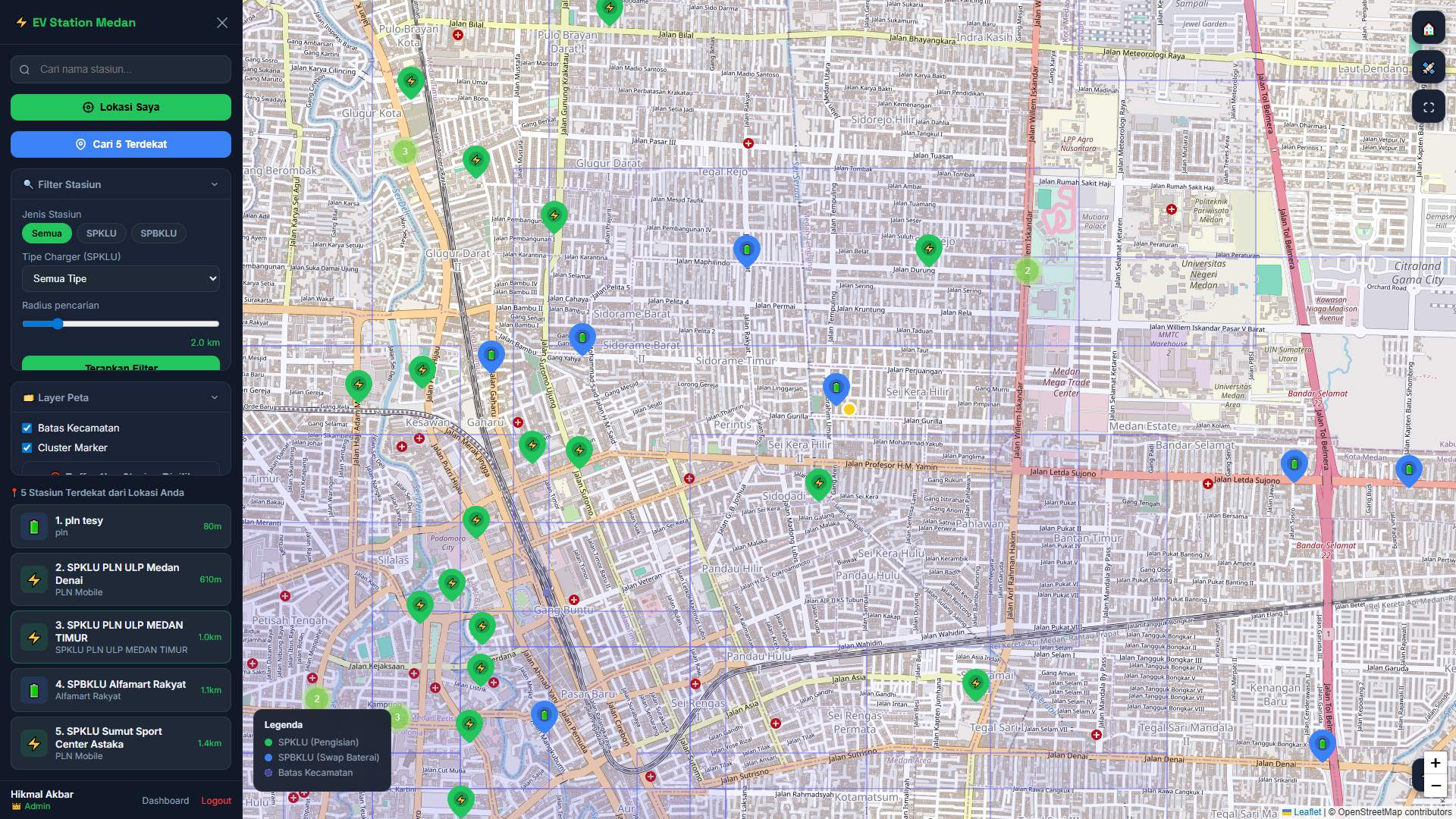
Task: Open cluster 2 marker below Jalan Kejaksaan
Action: coord(317,698)
